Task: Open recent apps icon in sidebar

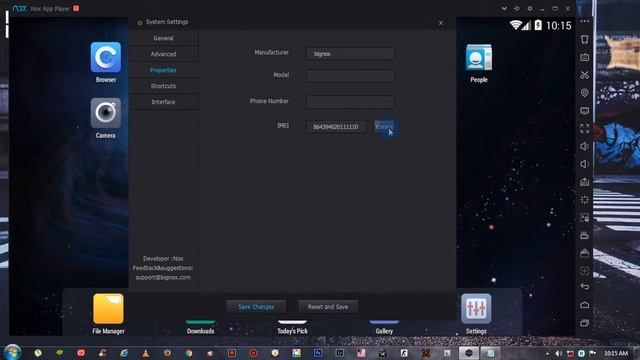Action: pos(584,323)
